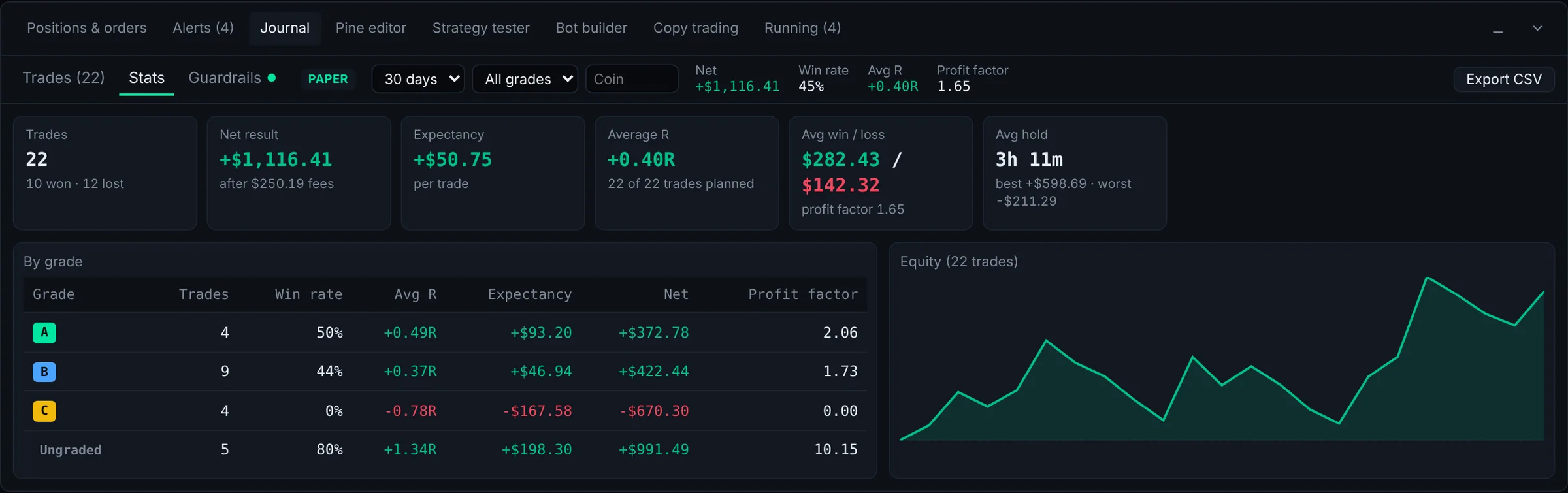
Task: Click the 3h 11m Avg hold value
Action: [x=1029, y=159]
